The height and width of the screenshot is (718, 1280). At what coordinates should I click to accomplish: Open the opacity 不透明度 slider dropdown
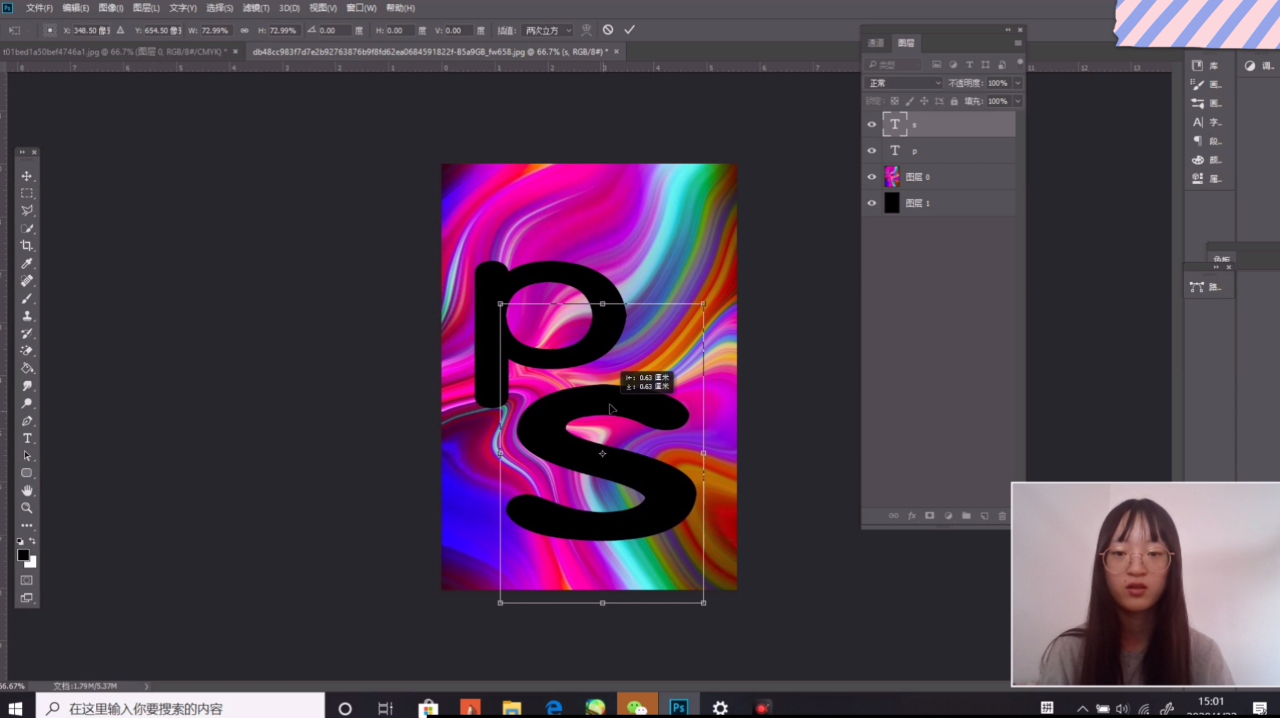pos(1018,83)
